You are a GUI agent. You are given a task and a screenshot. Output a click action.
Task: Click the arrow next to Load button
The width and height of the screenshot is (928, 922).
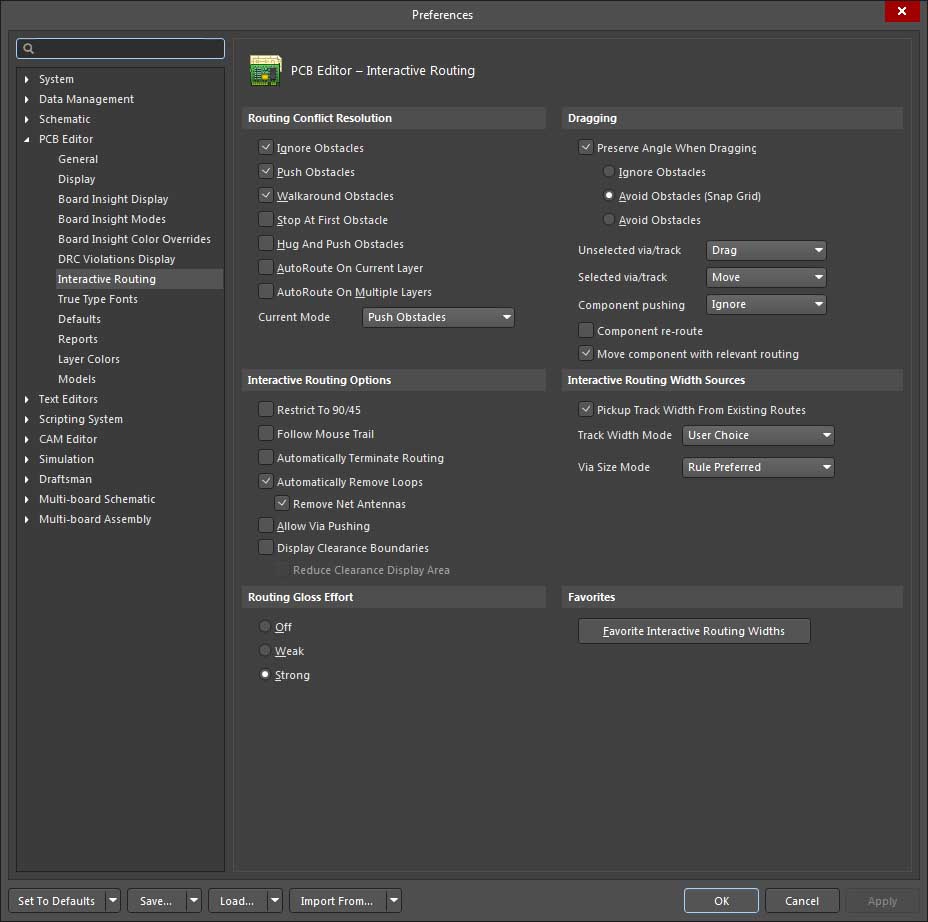click(x=274, y=901)
